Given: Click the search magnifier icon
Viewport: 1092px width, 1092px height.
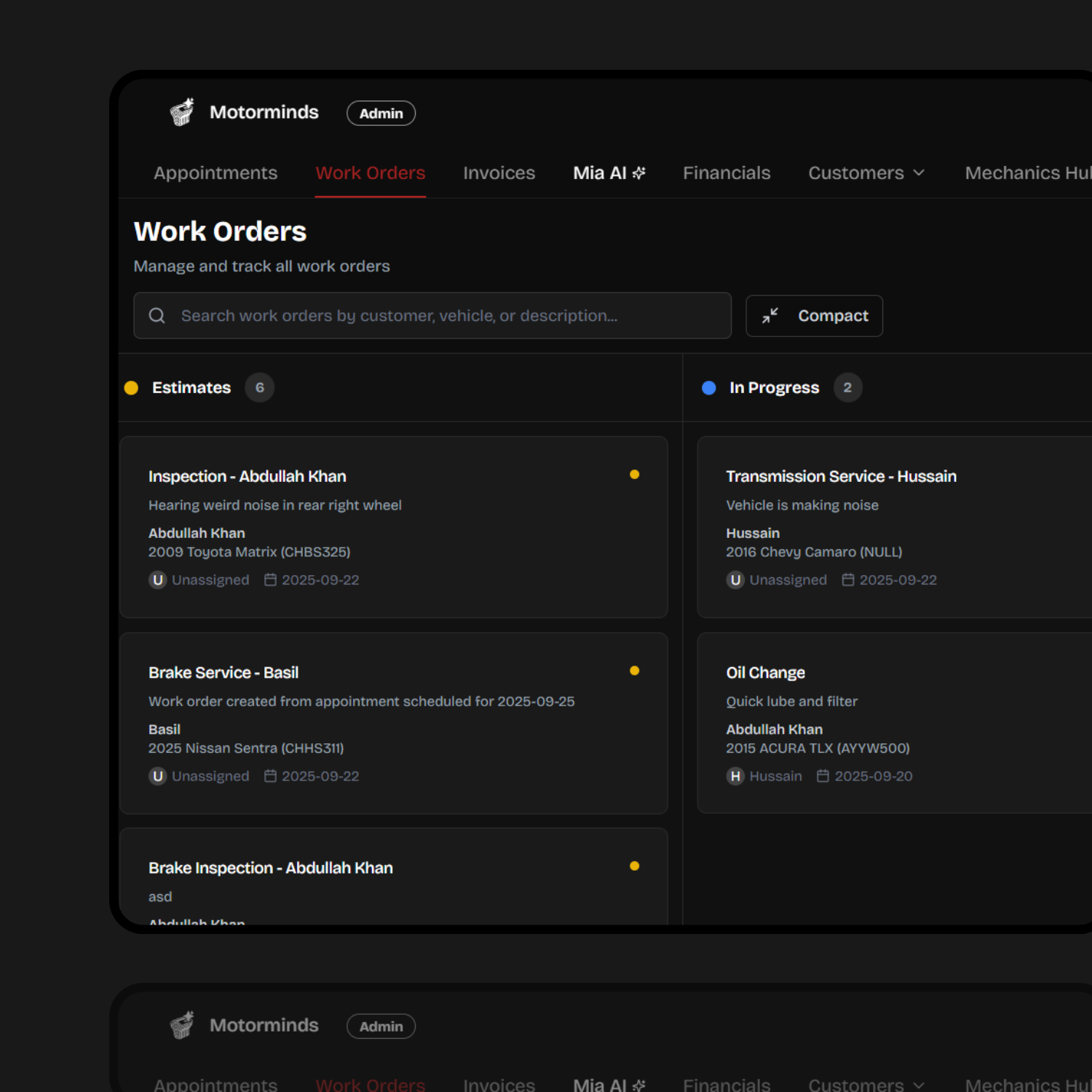Looking at the screenshot, I should [x=157, y=315].
